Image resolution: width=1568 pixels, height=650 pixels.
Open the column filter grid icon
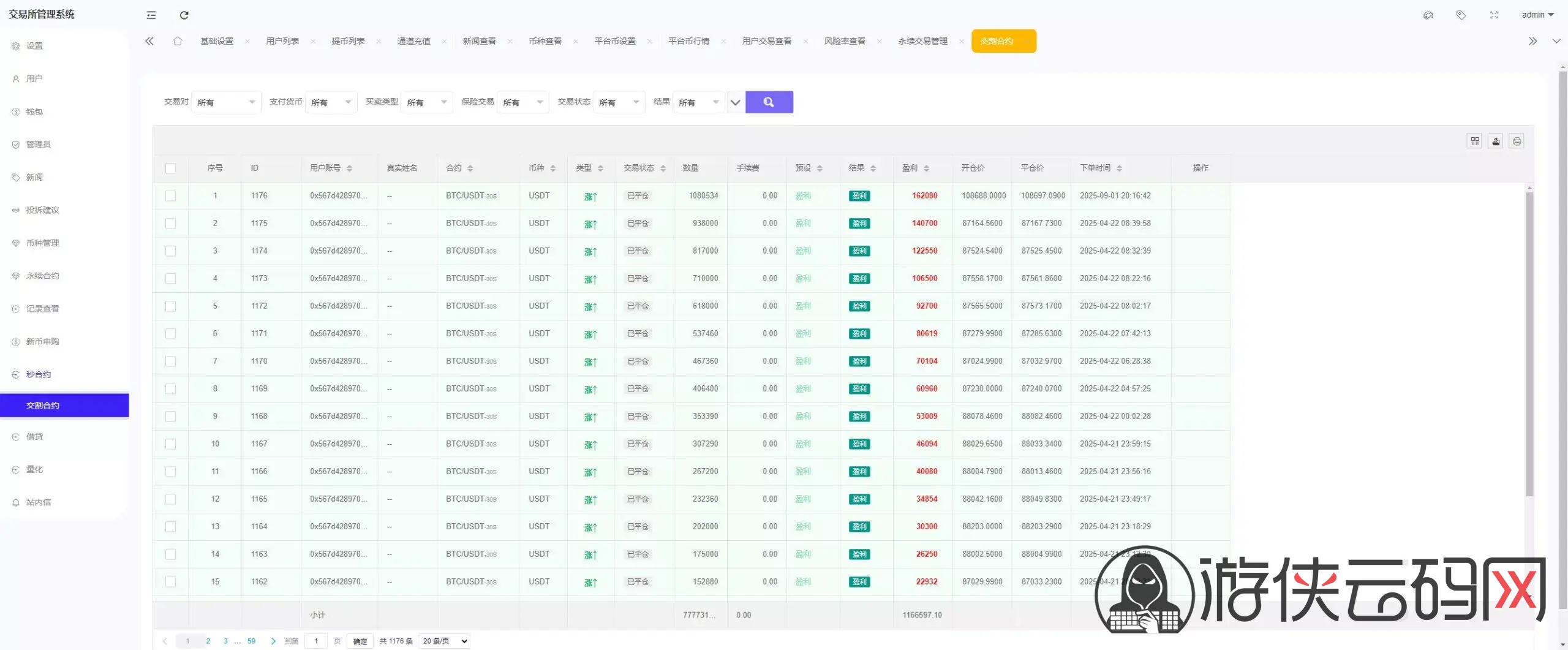(x=1475, y=142)
